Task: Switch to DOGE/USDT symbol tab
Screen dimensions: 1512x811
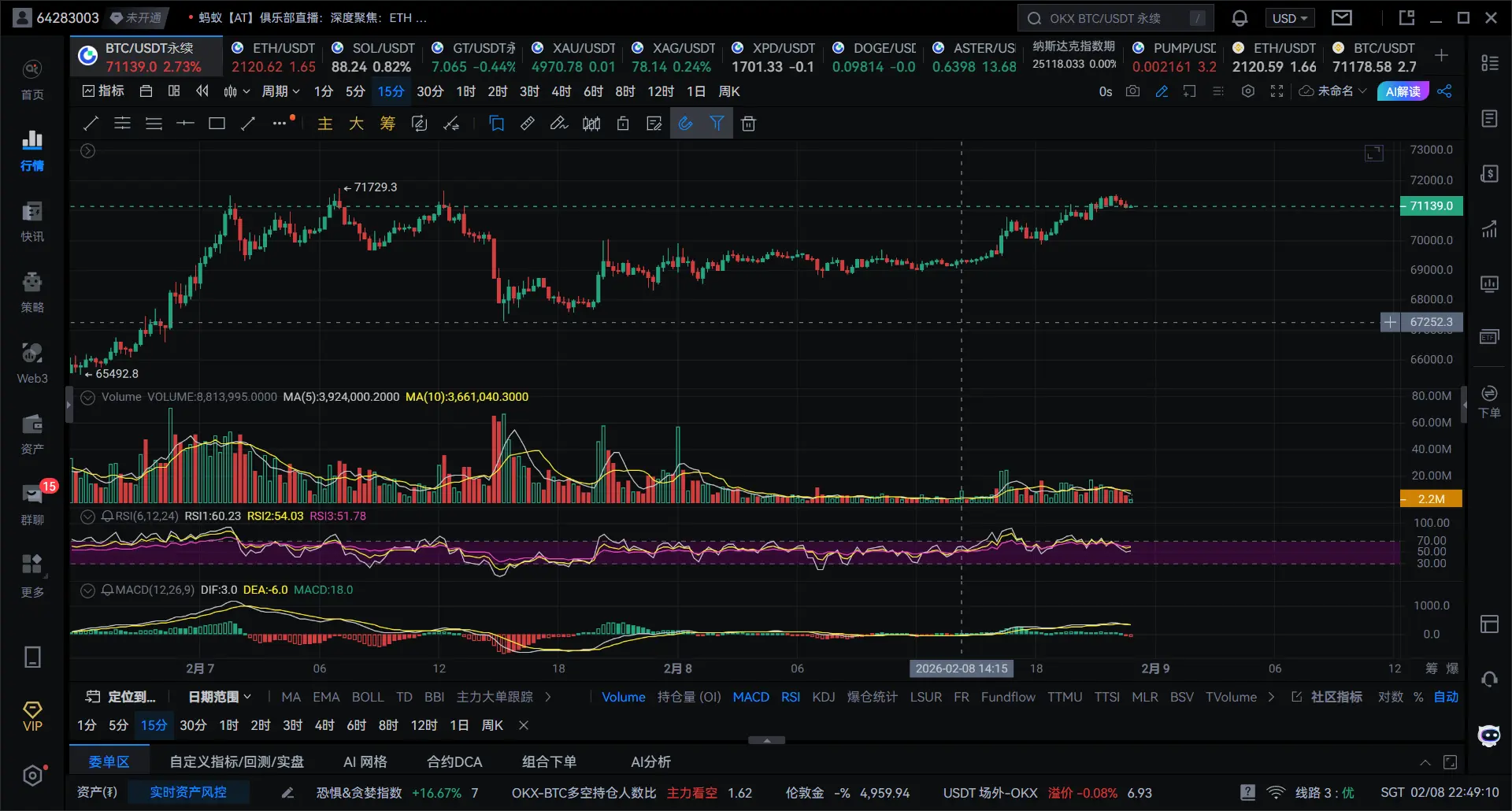Action: pyautogui.click(x=874, y=57)
